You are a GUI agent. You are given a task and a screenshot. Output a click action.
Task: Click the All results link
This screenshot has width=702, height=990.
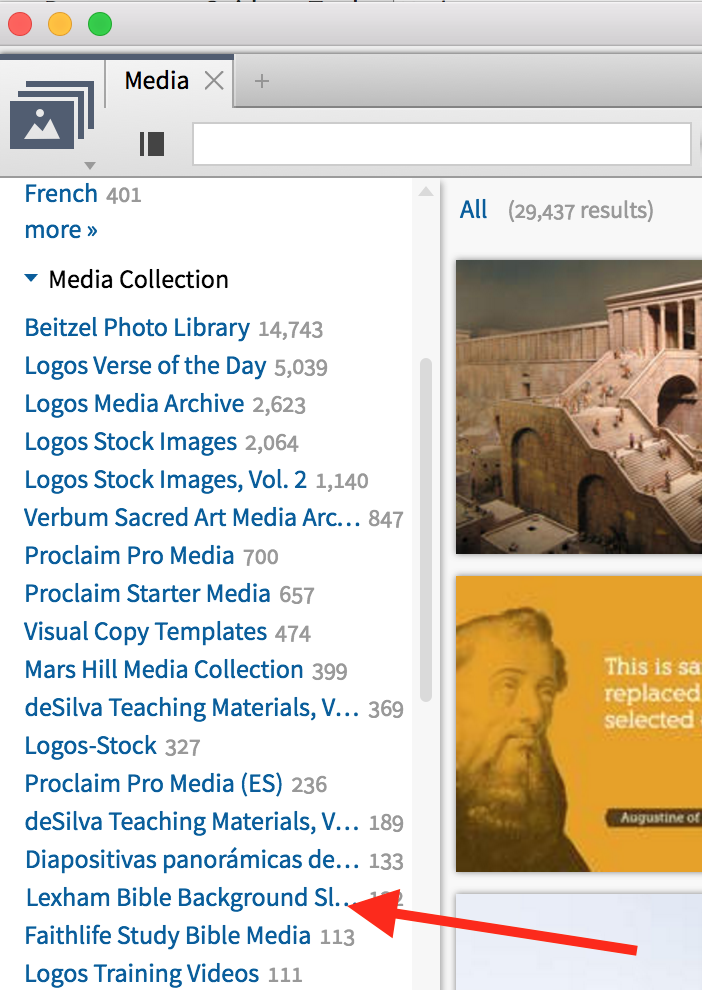[473, 210]
